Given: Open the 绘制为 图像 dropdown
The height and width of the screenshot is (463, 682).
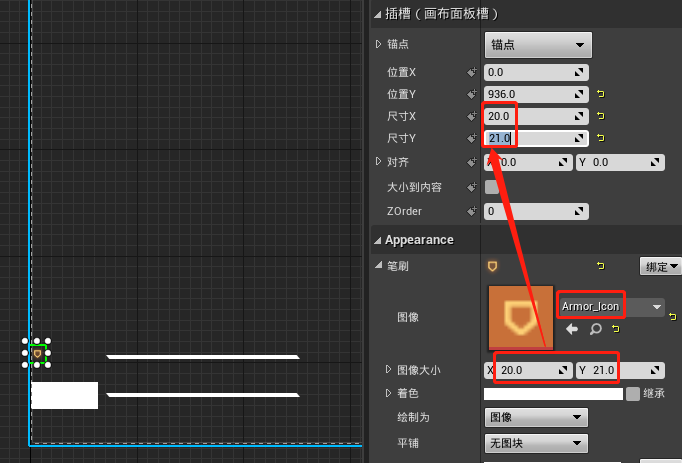Looking at the screenshot, I should tap(536, 417).
